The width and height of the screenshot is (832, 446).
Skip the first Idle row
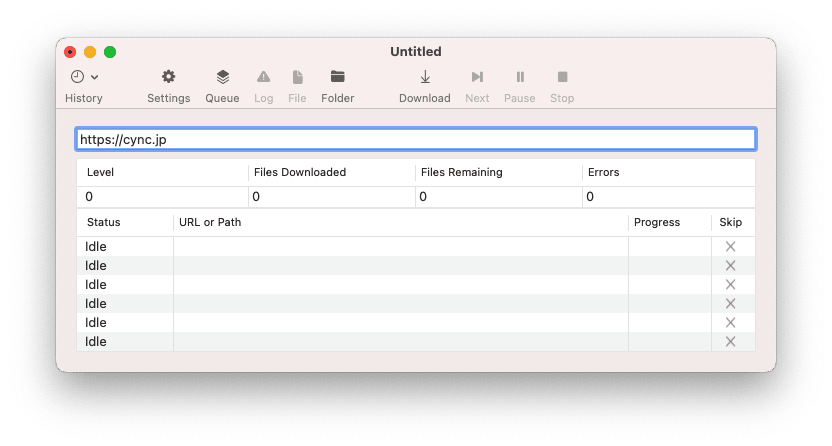(x=730, y=246)
